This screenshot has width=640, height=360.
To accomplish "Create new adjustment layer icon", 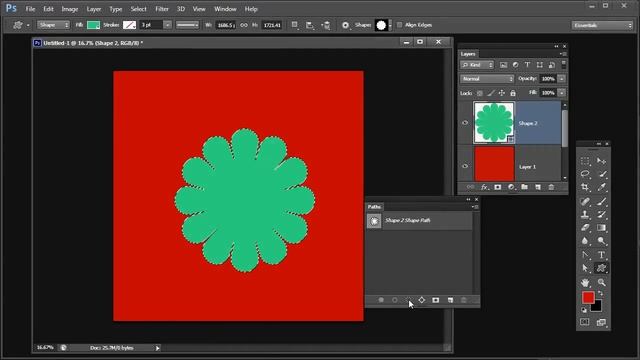I will click(x=511, y=187).
